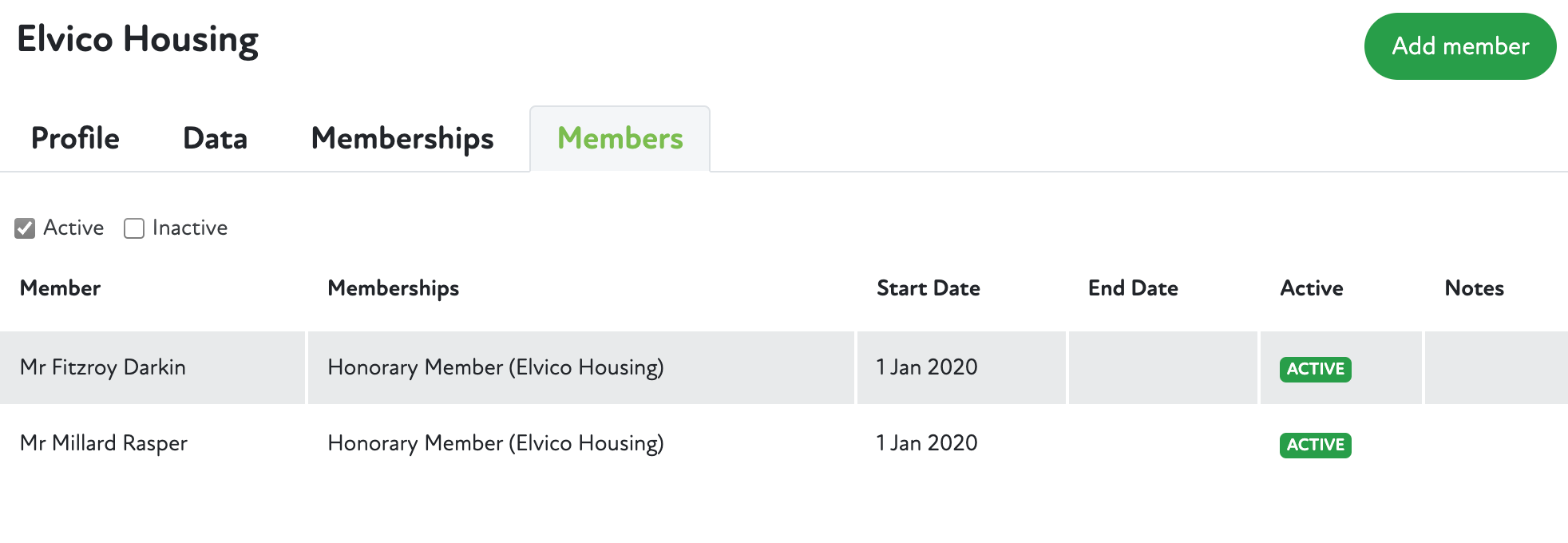
Task: Click the Add member button
Action: pyautogui.click(x=1459, y=46)
